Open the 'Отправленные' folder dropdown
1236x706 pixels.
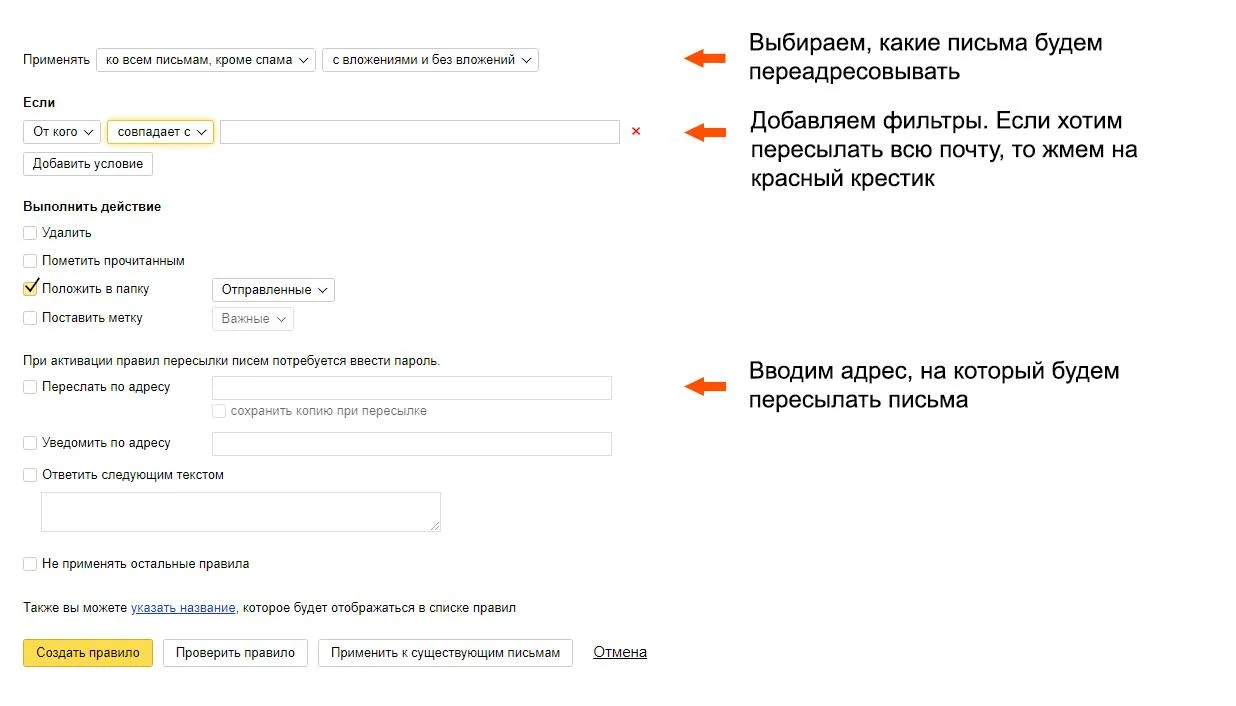(x=273, y=290)
